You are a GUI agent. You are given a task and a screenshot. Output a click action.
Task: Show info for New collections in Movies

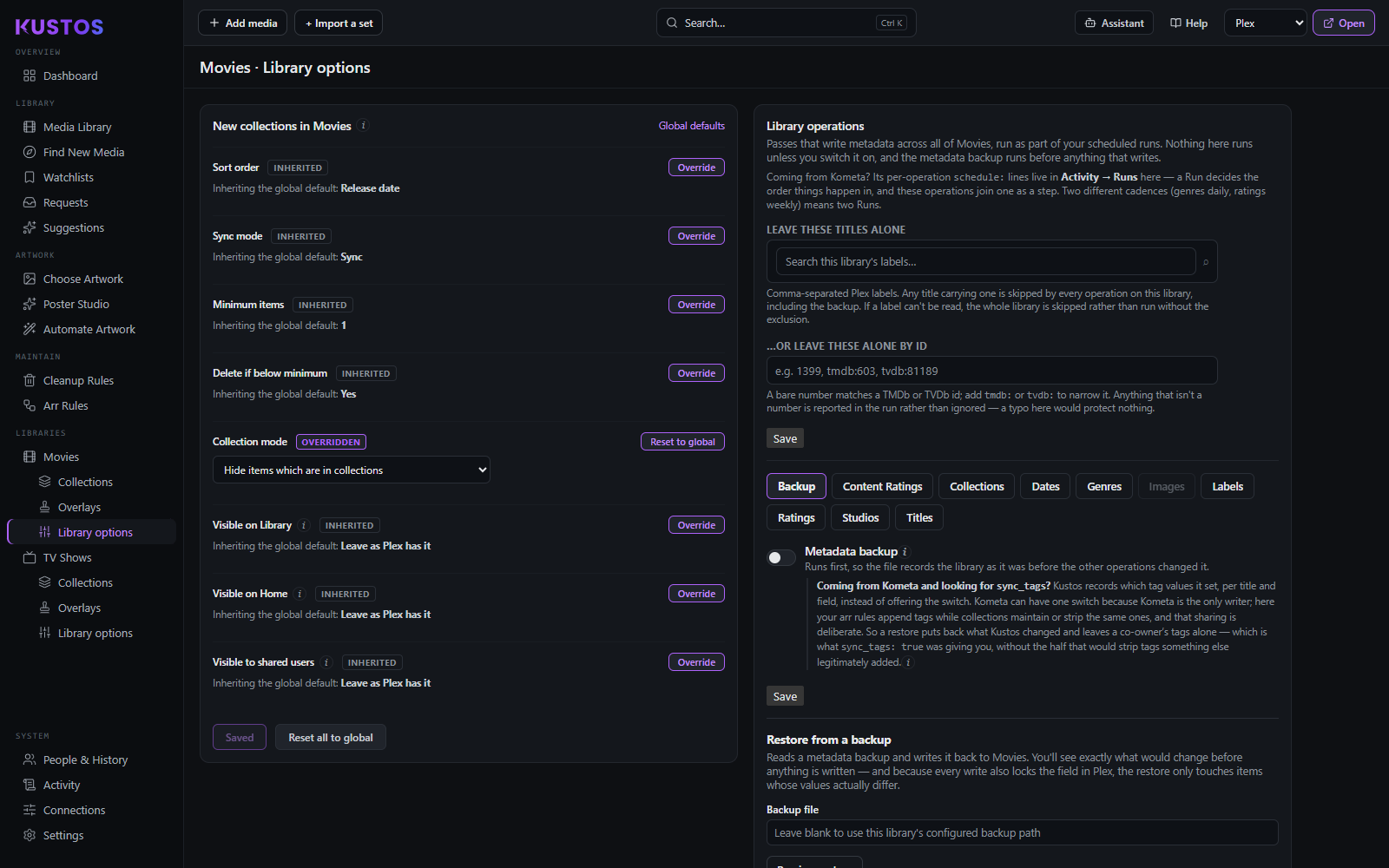click(364, 126)
